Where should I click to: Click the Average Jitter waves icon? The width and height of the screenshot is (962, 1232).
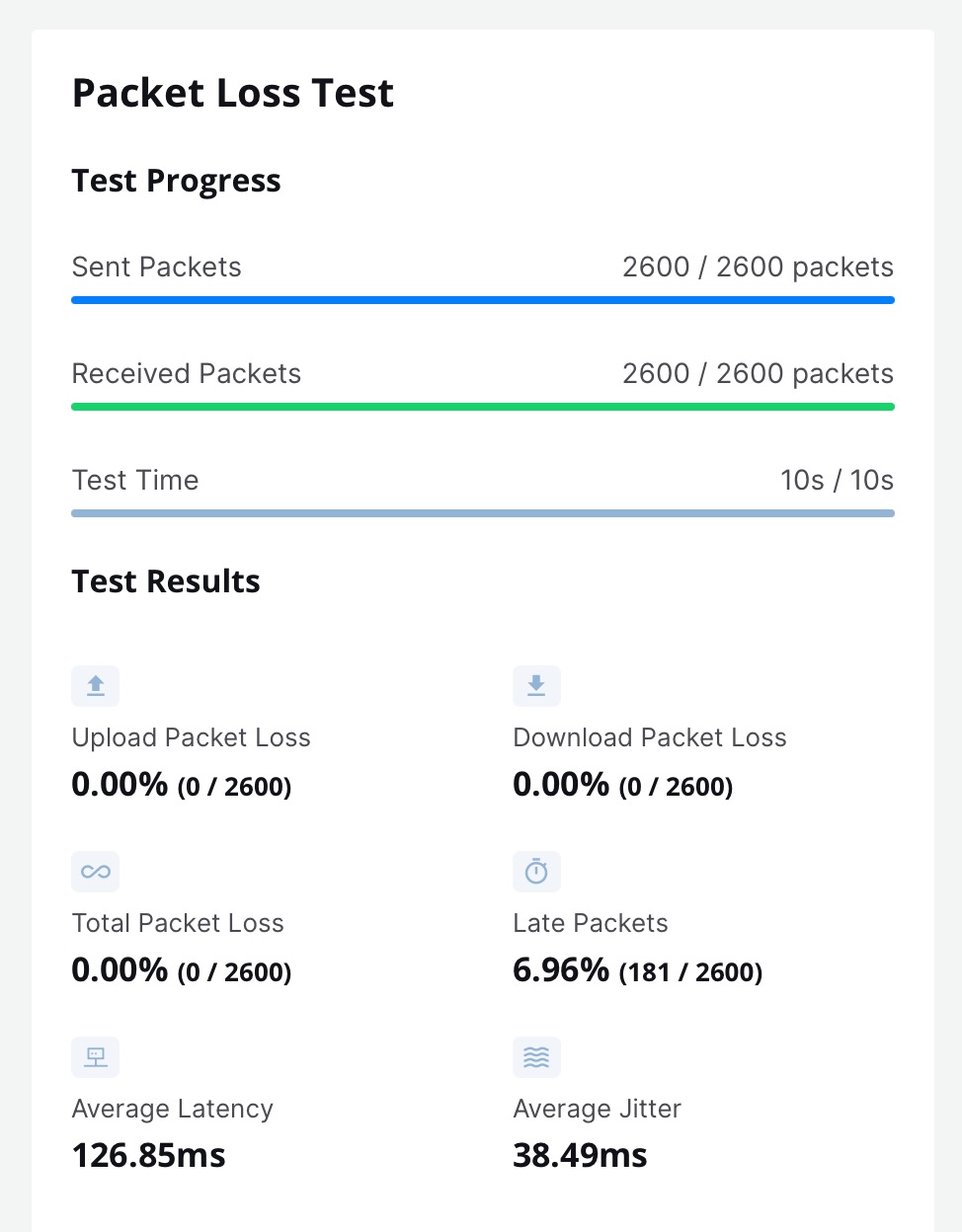click(536, 1057)
